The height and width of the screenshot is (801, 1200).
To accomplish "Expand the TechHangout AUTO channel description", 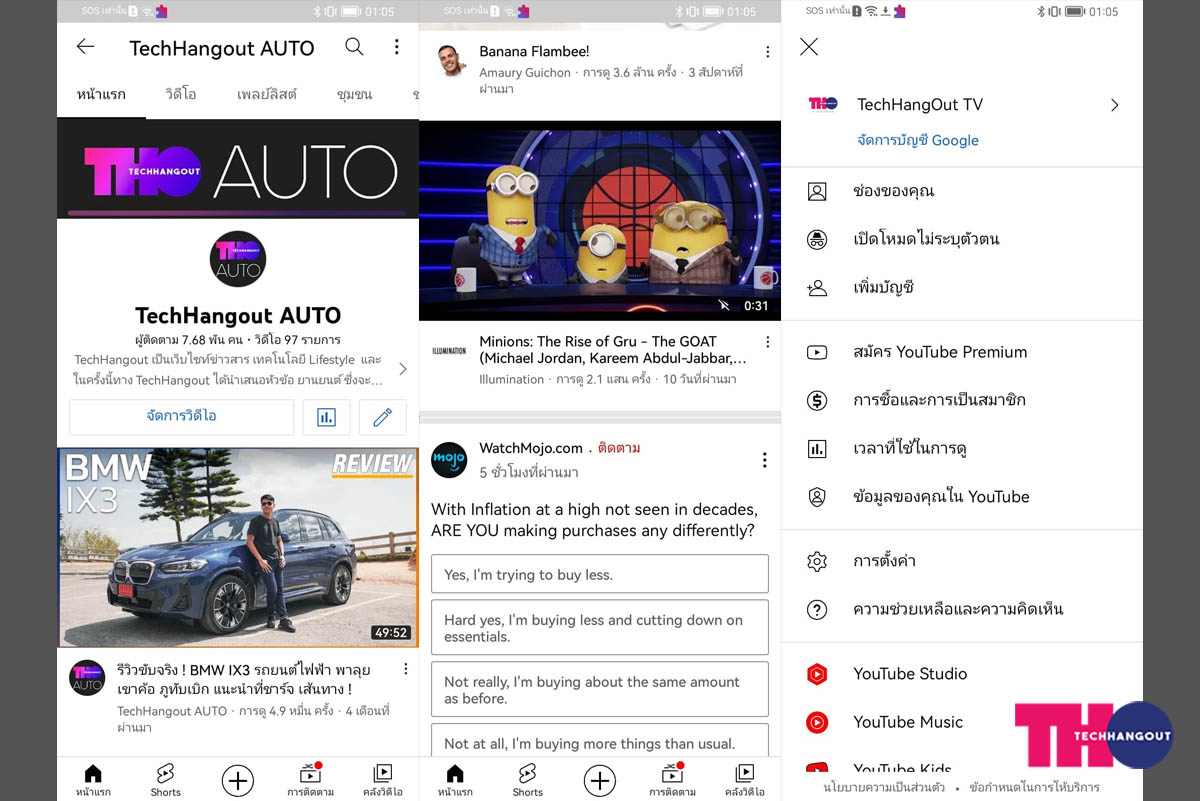I will pyautogui.click(x=403, y=369).
